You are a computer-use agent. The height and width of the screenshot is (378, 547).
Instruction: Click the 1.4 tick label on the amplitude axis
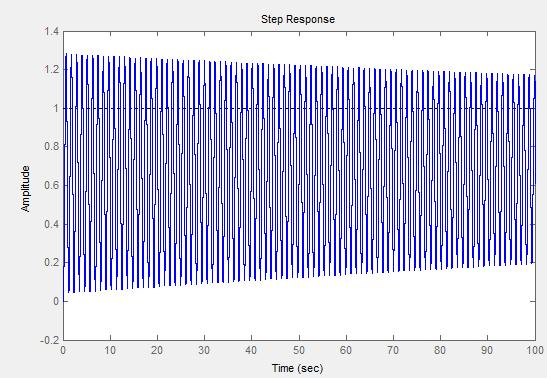pos(52,31)
